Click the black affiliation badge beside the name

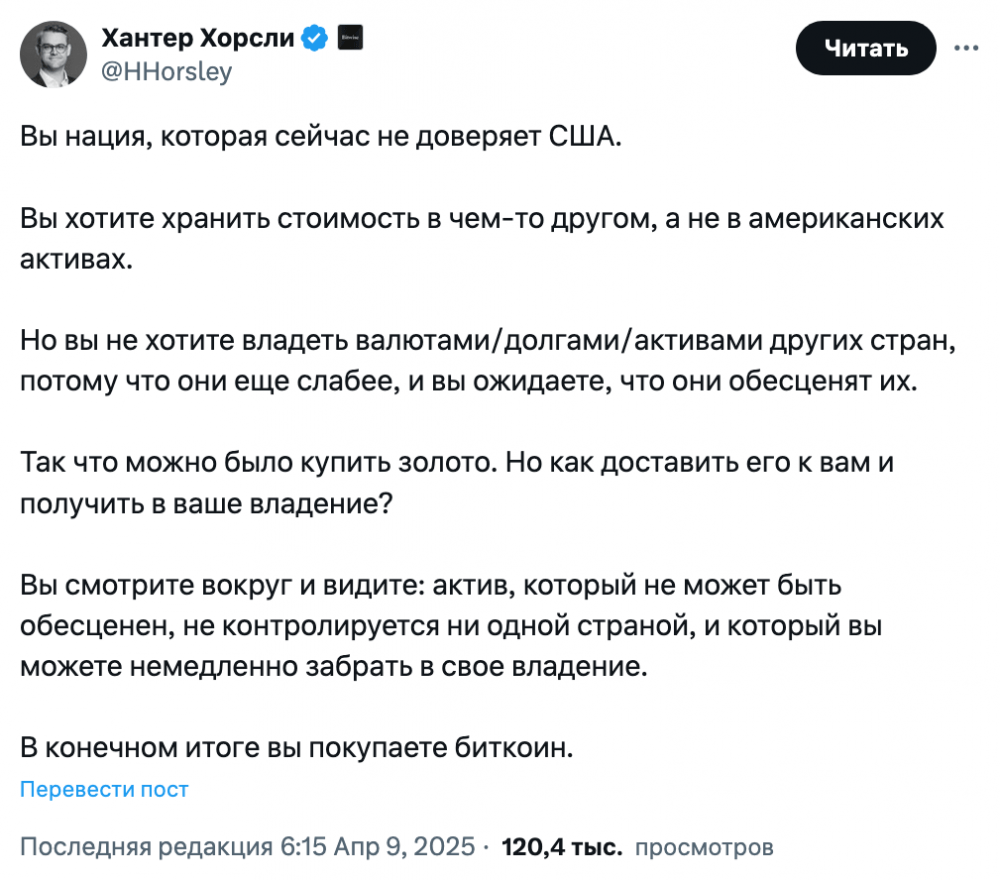[350, 39]
